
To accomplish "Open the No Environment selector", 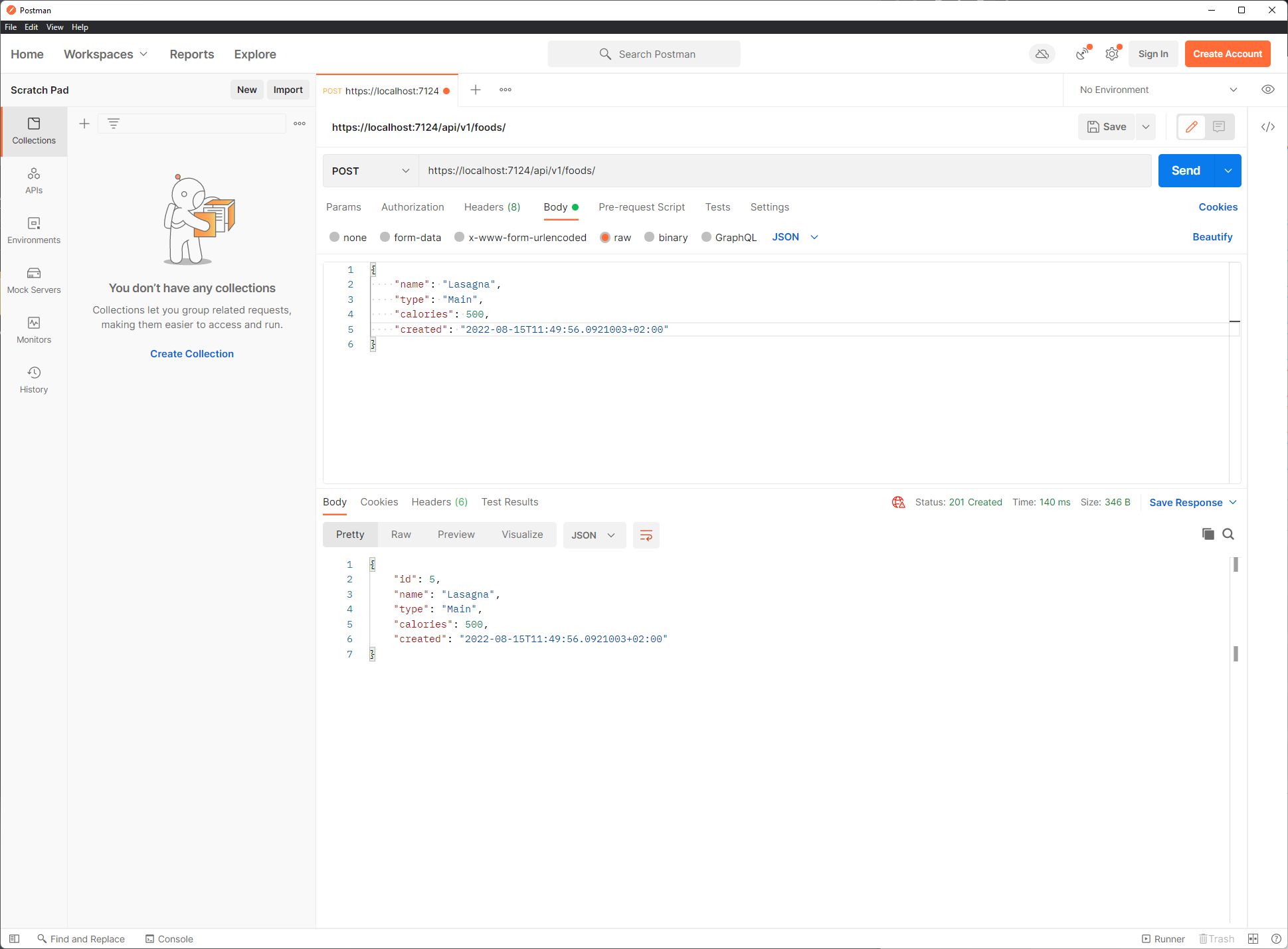I will [x=1156, y=90].
